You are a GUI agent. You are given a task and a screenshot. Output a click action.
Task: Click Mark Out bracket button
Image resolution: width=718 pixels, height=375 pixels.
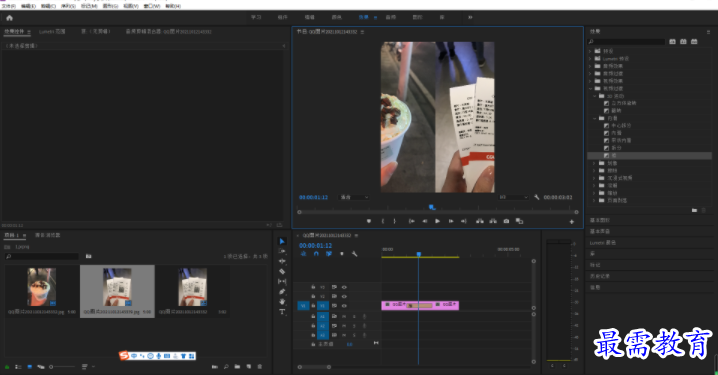[394, 221]
